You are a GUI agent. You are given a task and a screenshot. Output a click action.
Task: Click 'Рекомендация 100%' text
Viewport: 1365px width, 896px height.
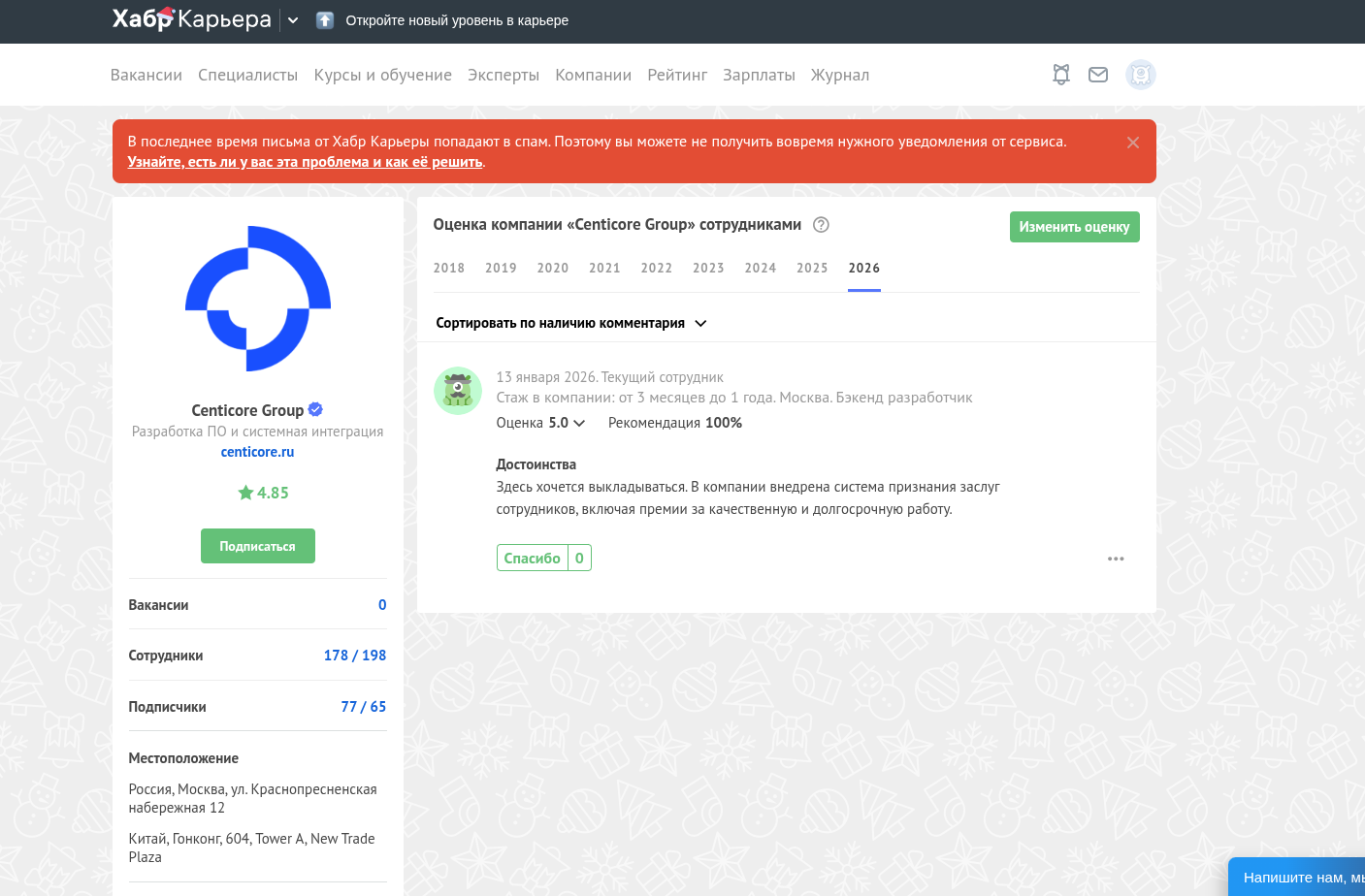[675, 423]
